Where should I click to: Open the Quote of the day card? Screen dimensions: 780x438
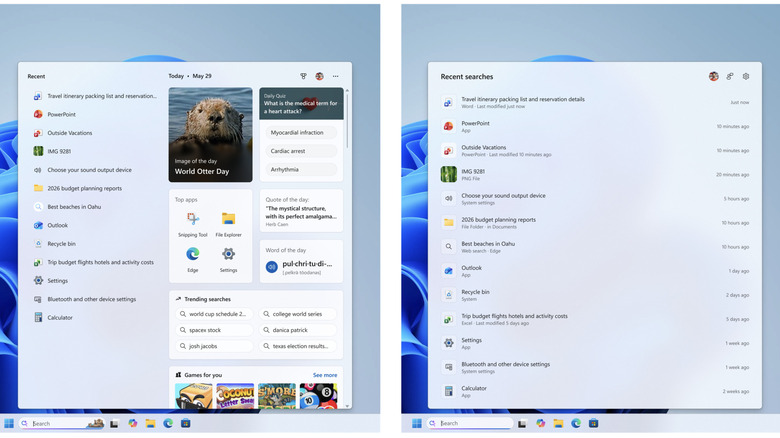pos(301,211)
